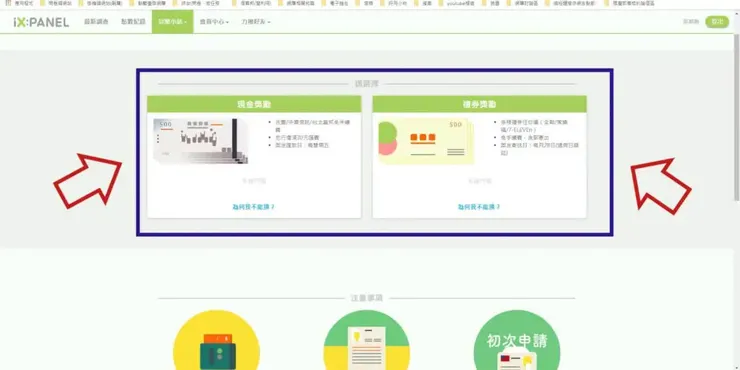Open the 點數記錄 navigation item
The image size is (740, 370).
pyautogui.click(x=133, y=22)
